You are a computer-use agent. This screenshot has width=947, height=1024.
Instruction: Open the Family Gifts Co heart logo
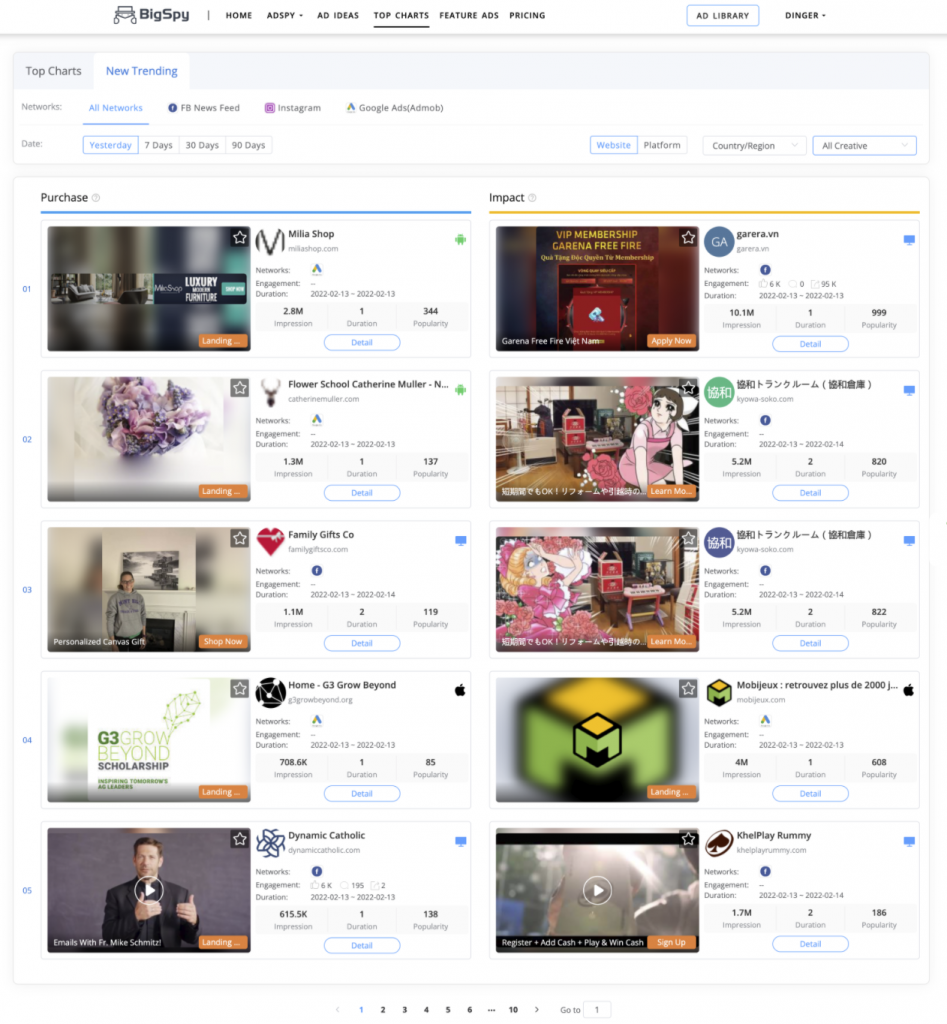[270, 542]
